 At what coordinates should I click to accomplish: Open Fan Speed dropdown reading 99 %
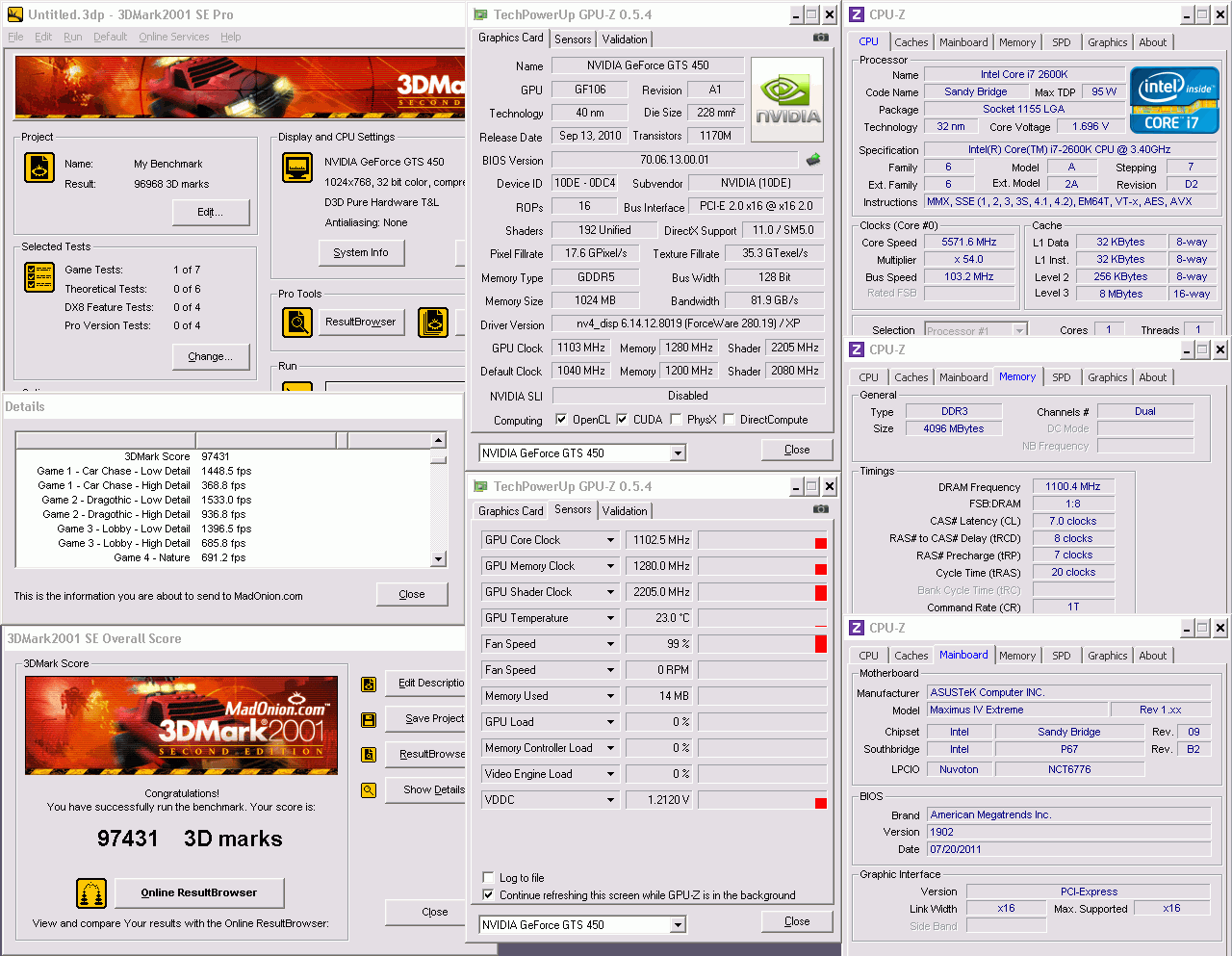coord(610,644)
